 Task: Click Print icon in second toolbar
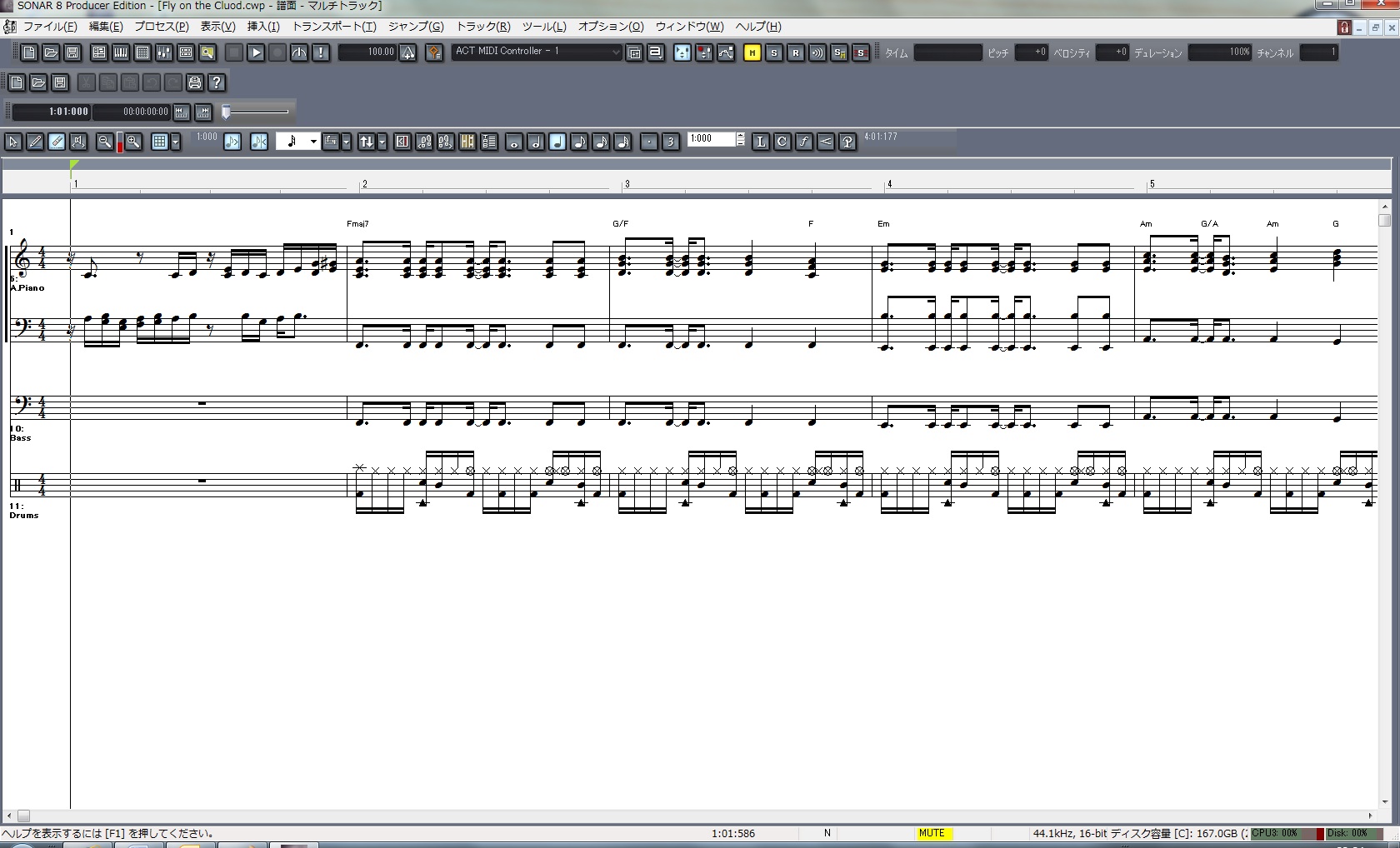tap(194, 82)
